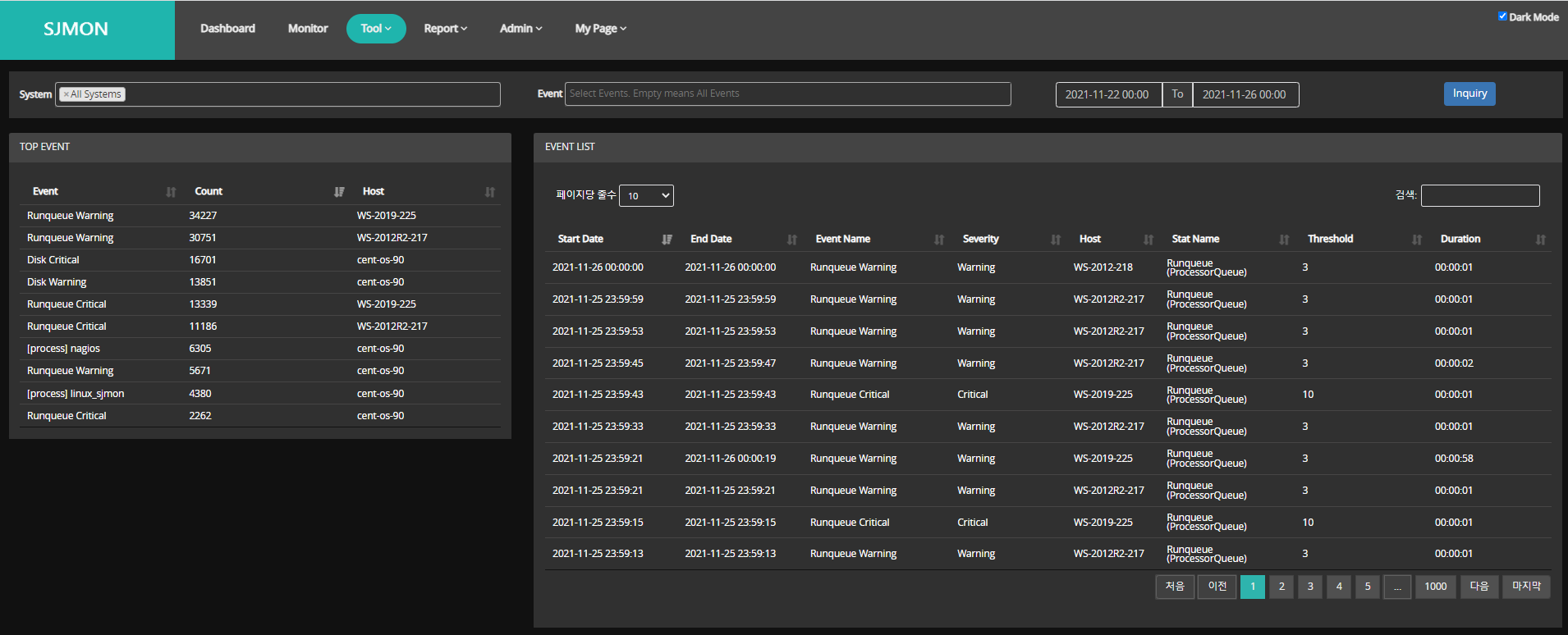The height and width of the screenshot is (635, 1568).
Task: Jump to page 1000 of results
Action: pos(1435,587)
